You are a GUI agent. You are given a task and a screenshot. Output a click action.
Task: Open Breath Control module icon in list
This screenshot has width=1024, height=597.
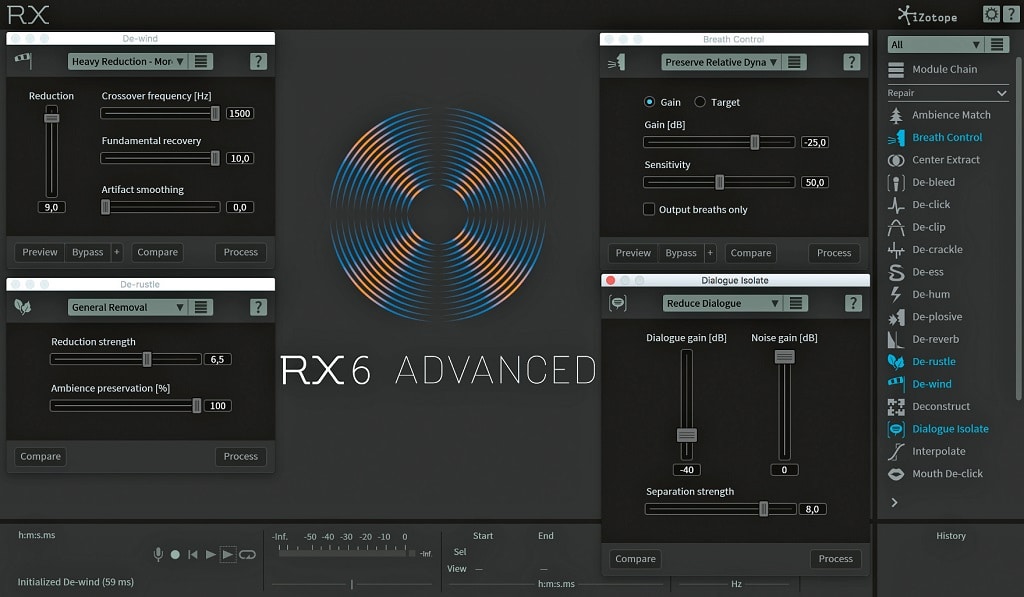(896, 137)
